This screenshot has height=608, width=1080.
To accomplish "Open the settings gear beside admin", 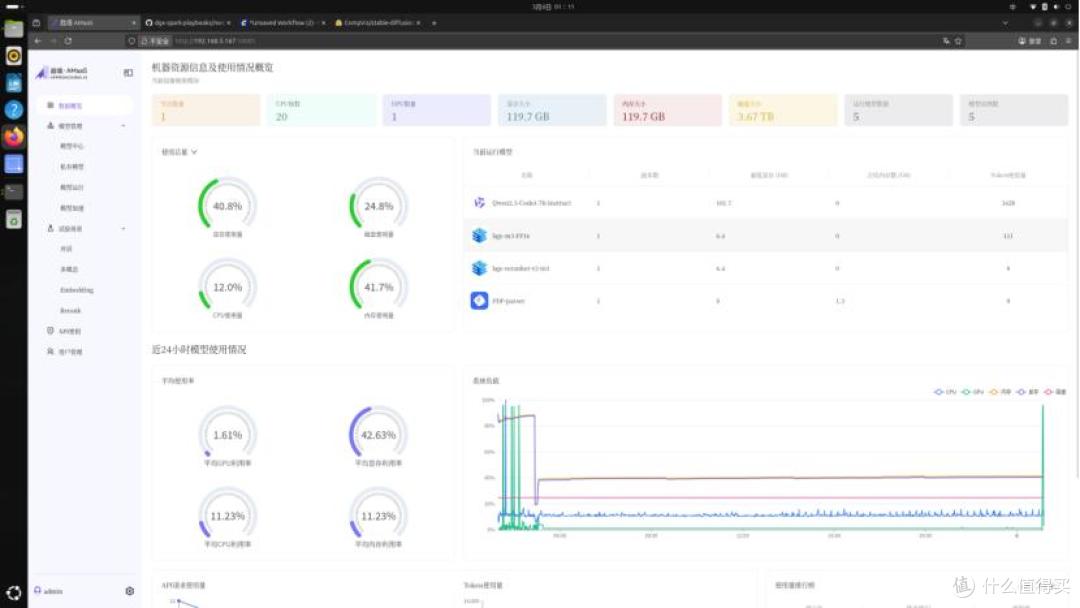I will [x=129, y=591].
